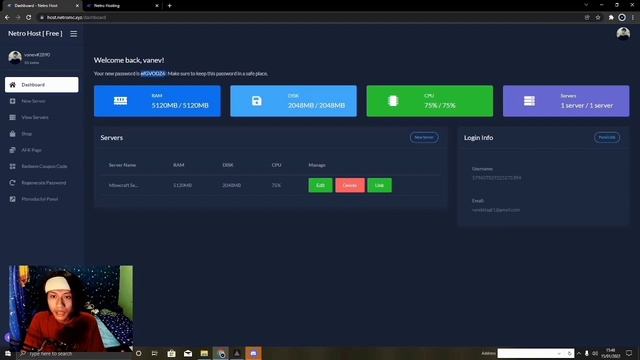Click the RAM memory icon card
The width and height of the screenshot is (640, 360).
click(x=120, y=101)
